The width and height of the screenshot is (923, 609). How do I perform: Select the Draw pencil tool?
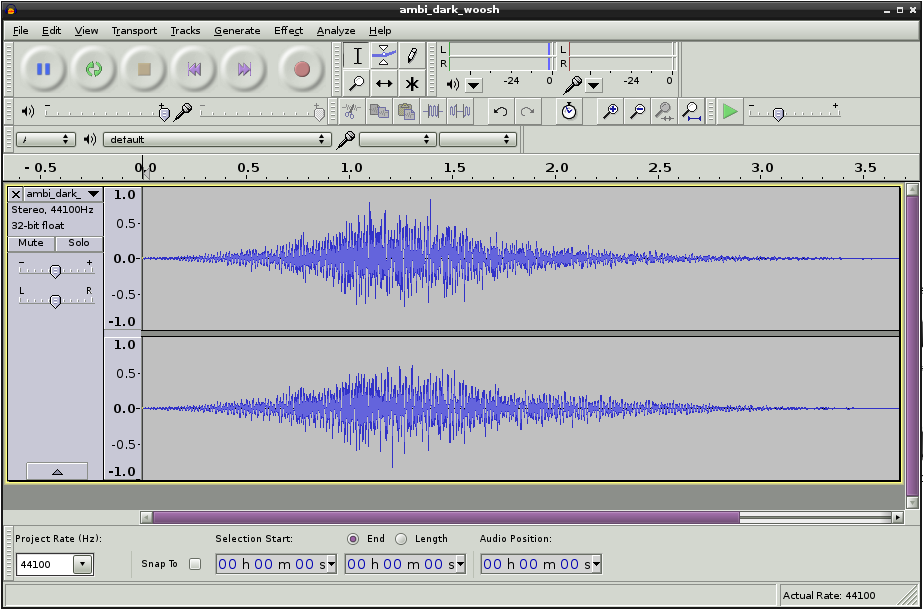pos(411,56)
